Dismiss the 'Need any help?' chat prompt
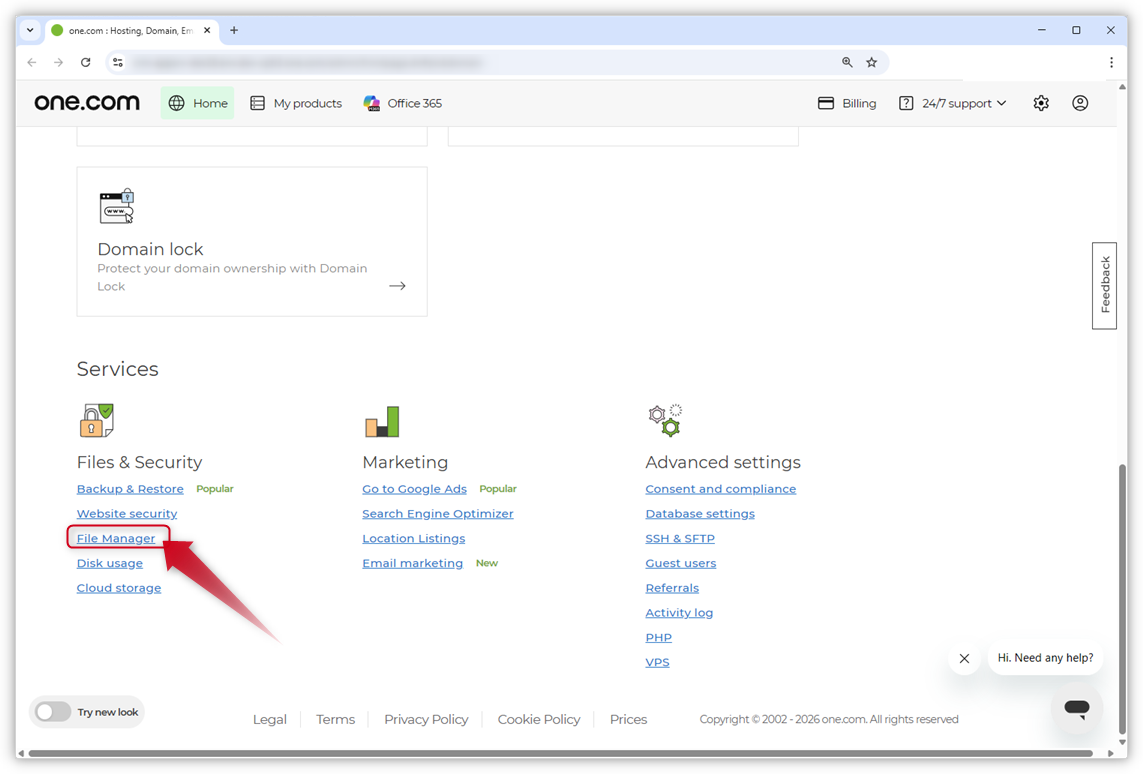Screen dimensions: 1143x774 click(x=964, y=658)
